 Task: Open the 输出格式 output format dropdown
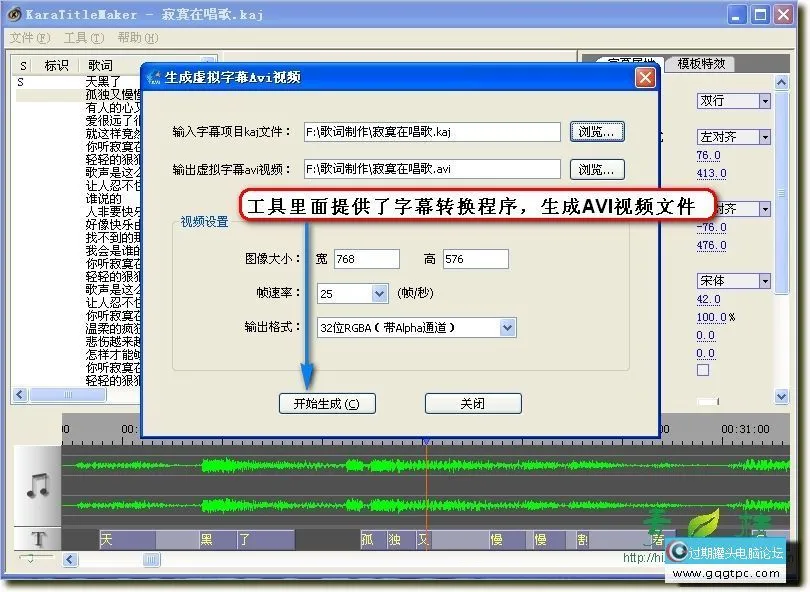pyautogui.click(x=506, y=327)
